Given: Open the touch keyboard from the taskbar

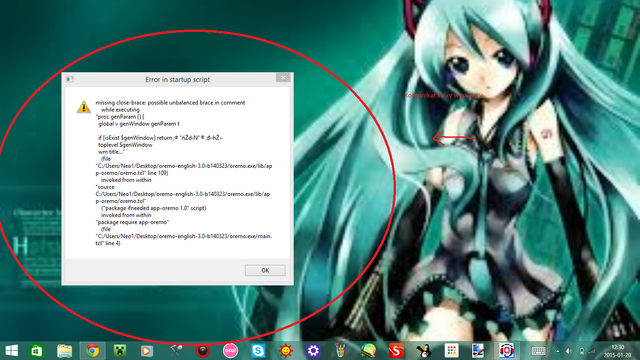Looking at the screenshot, I should 538,351.
